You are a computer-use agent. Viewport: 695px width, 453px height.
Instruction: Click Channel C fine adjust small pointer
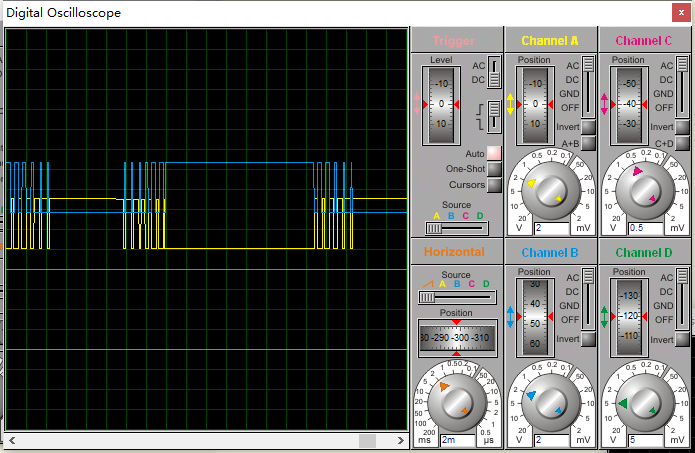(652, 199)
